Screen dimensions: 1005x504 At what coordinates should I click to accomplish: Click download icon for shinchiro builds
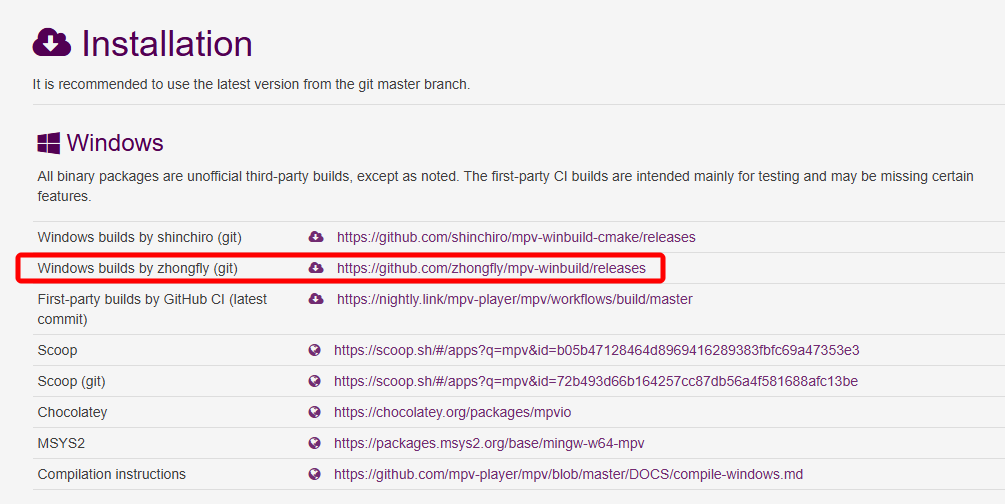coord(316,237)
